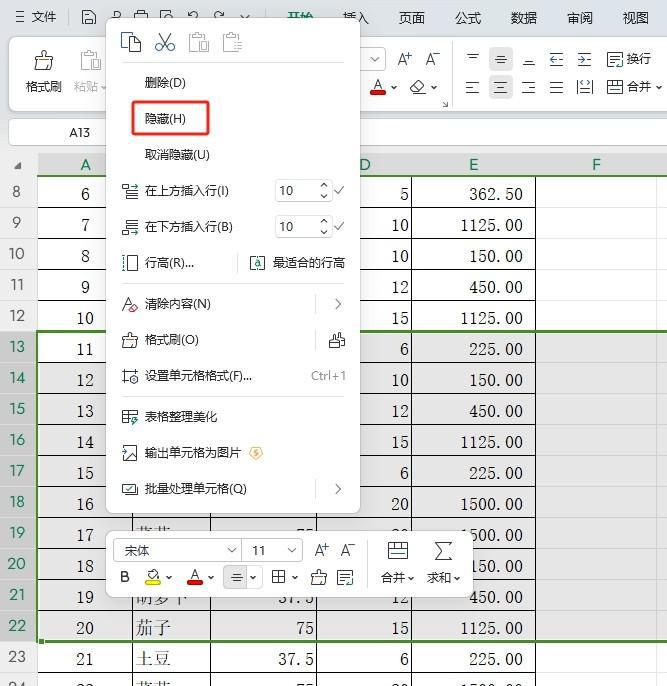The image size is (667, 686).
Task: Click the copy icon in context menu
Action: 131,42
